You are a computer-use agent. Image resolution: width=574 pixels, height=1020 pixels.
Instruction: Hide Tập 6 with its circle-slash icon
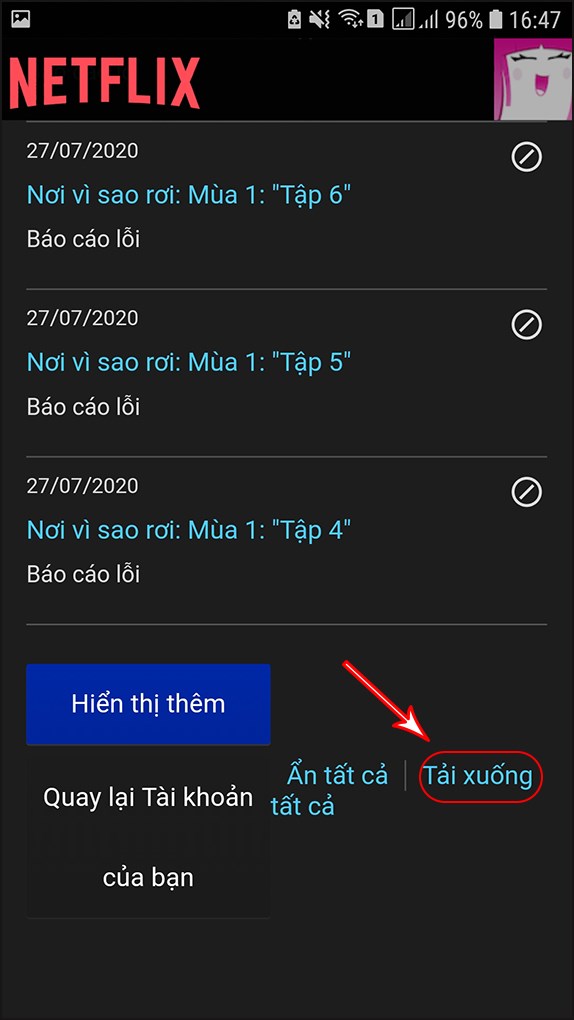pyautogui.click(x=526, y=157)
